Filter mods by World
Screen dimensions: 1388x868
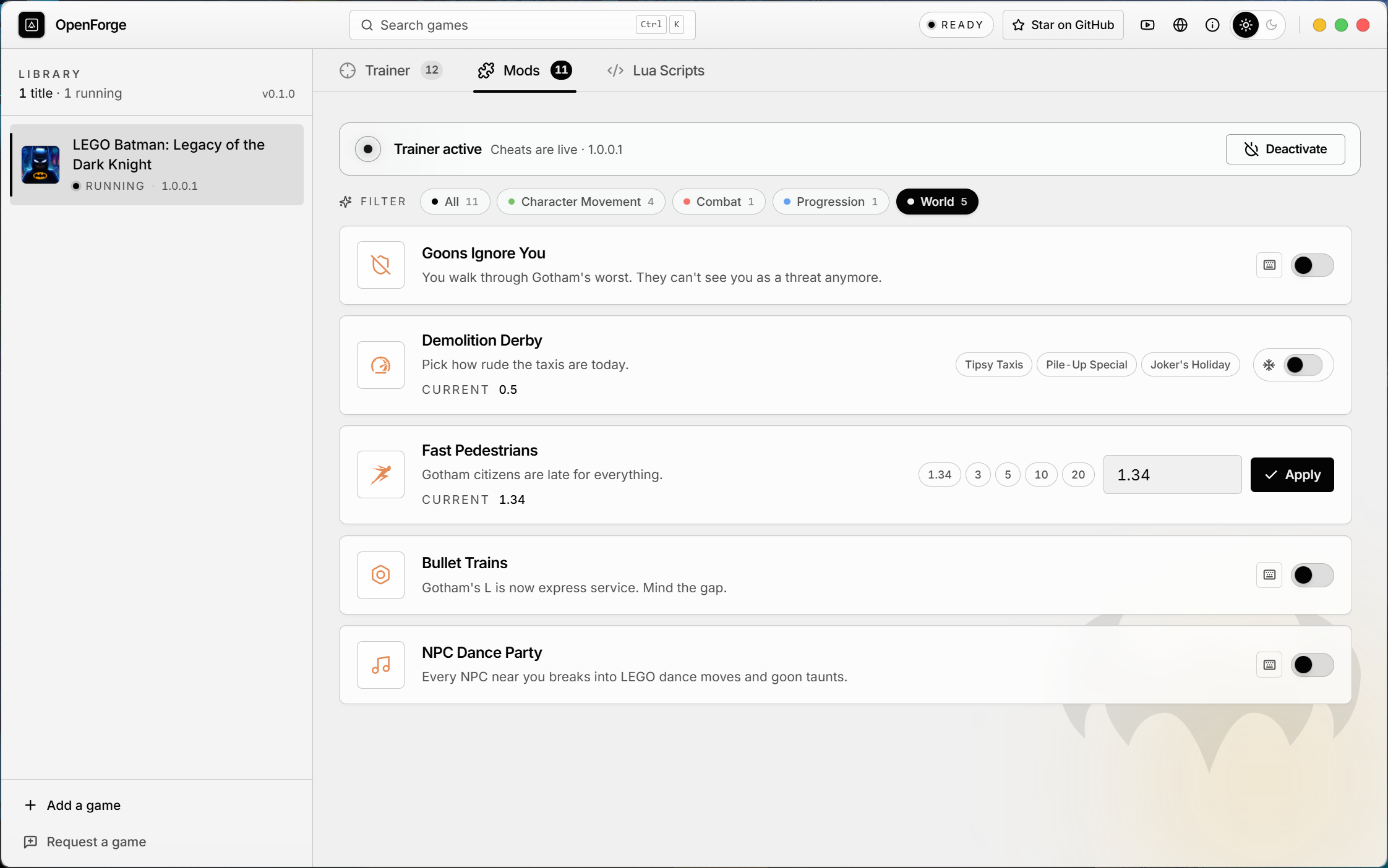(937, 202)
